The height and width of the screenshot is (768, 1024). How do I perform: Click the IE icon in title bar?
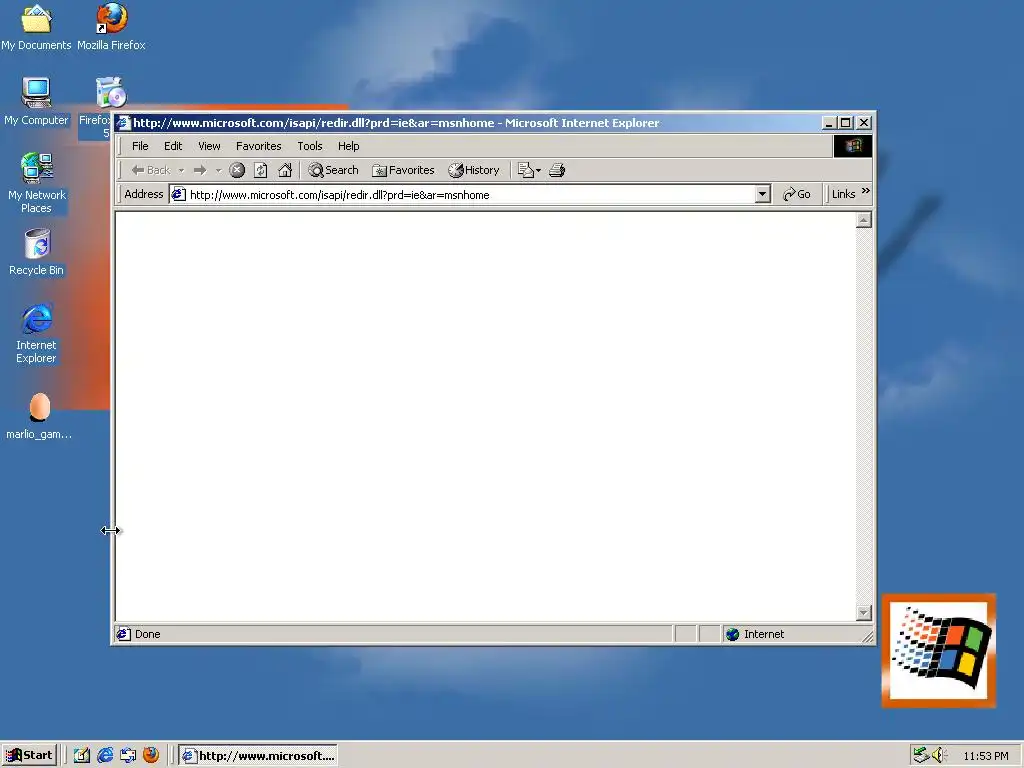(123, 123)
